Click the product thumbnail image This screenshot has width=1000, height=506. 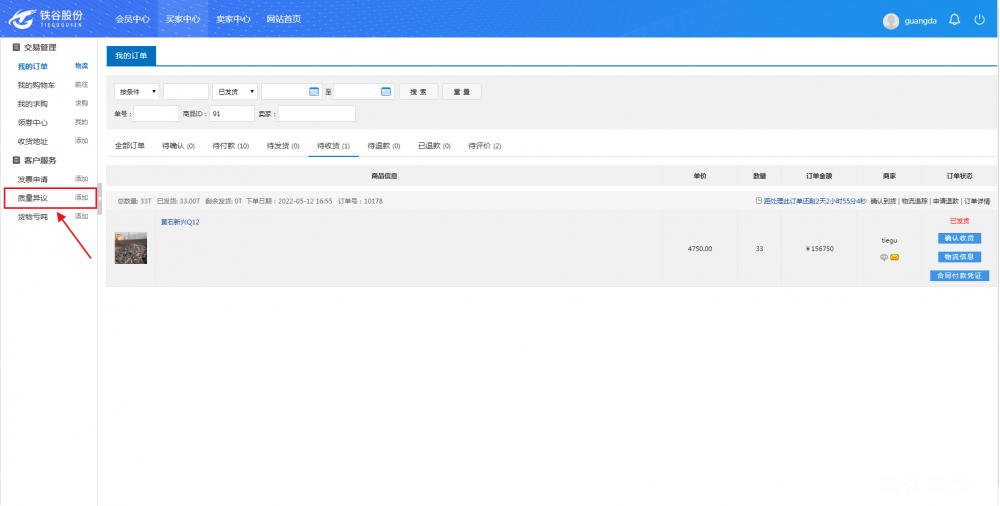(131, 248)
